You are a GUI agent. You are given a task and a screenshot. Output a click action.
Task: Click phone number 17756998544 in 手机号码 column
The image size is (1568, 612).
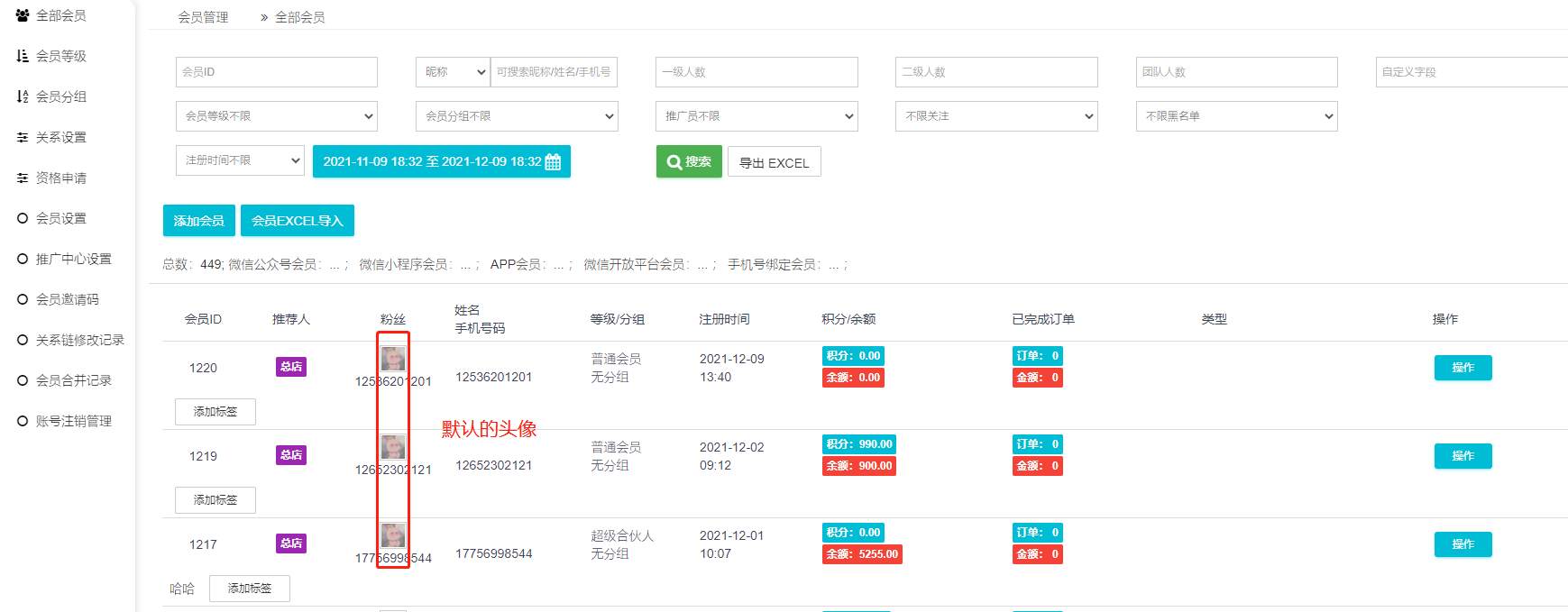(493, 553)
